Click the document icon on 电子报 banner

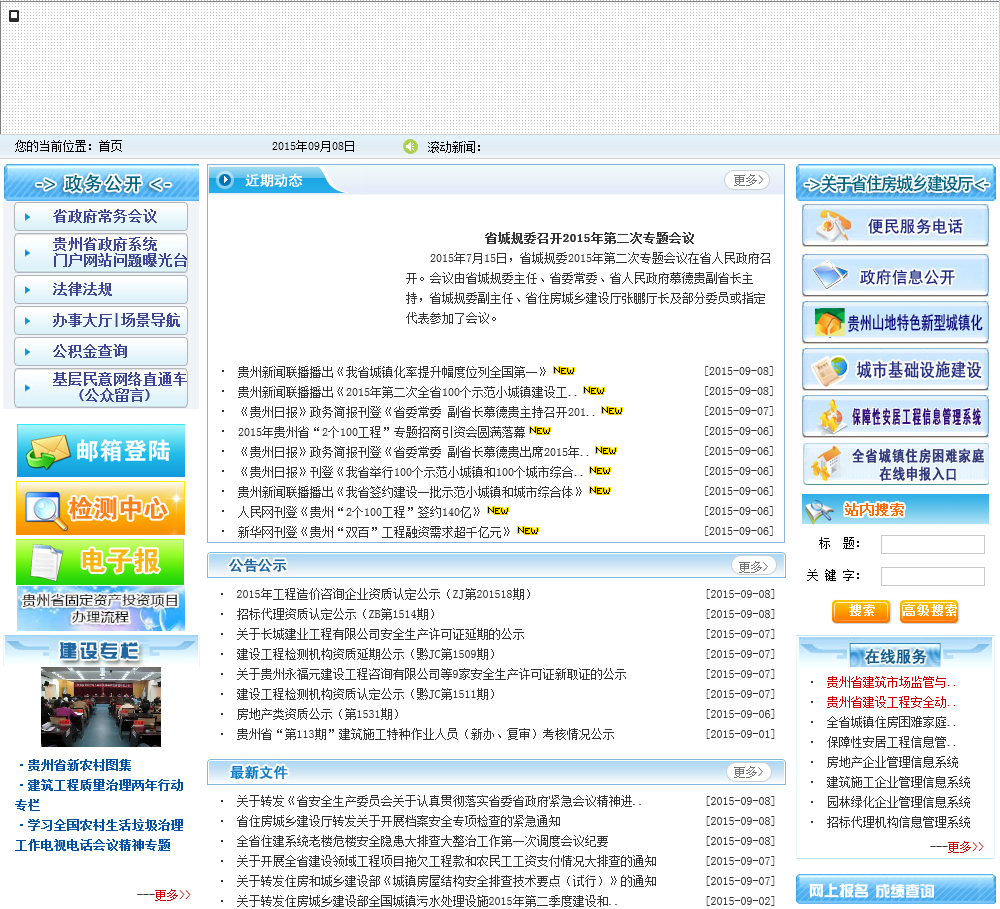(x=46, y=563)
